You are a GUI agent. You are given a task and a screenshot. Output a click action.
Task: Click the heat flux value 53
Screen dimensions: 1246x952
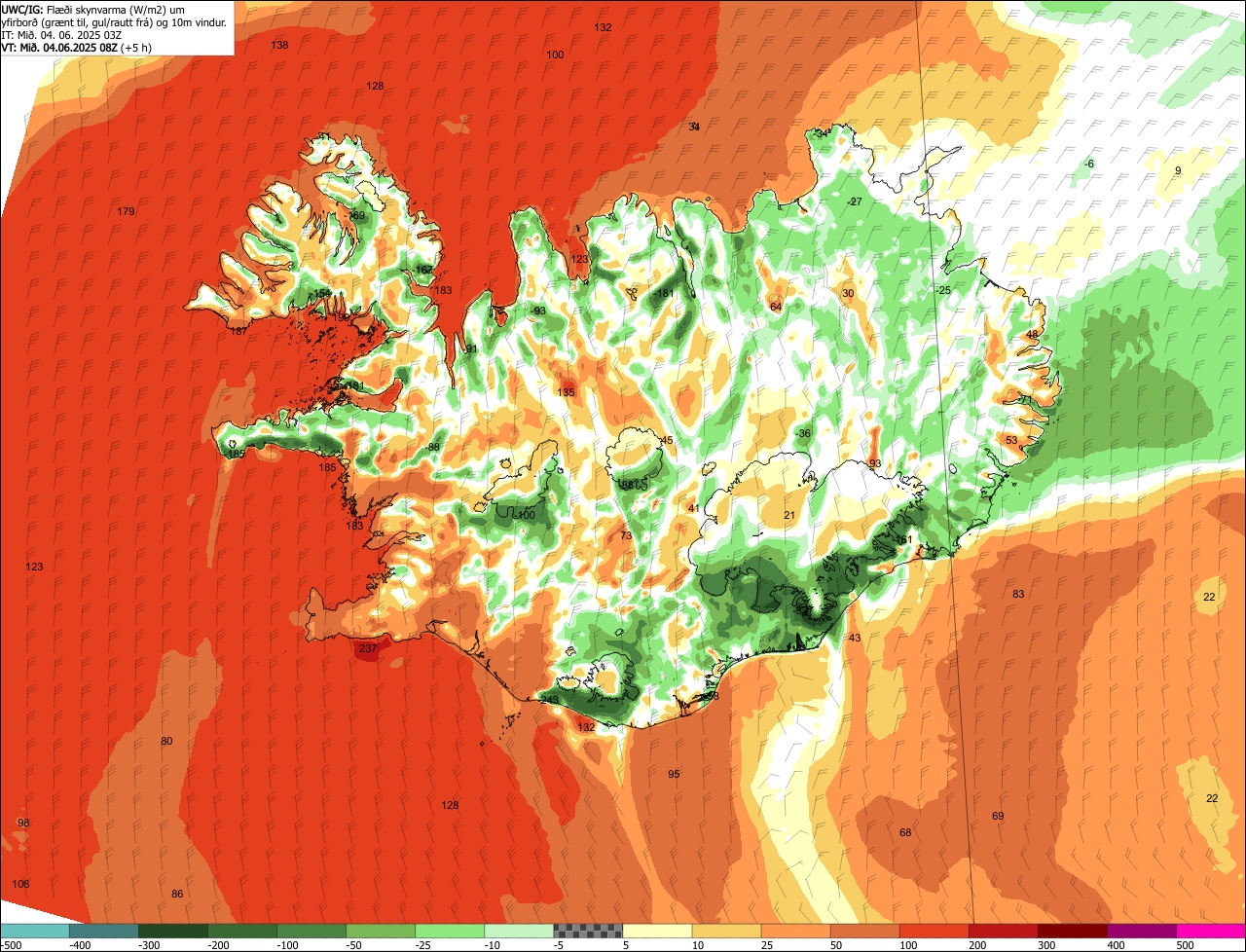1011,441
